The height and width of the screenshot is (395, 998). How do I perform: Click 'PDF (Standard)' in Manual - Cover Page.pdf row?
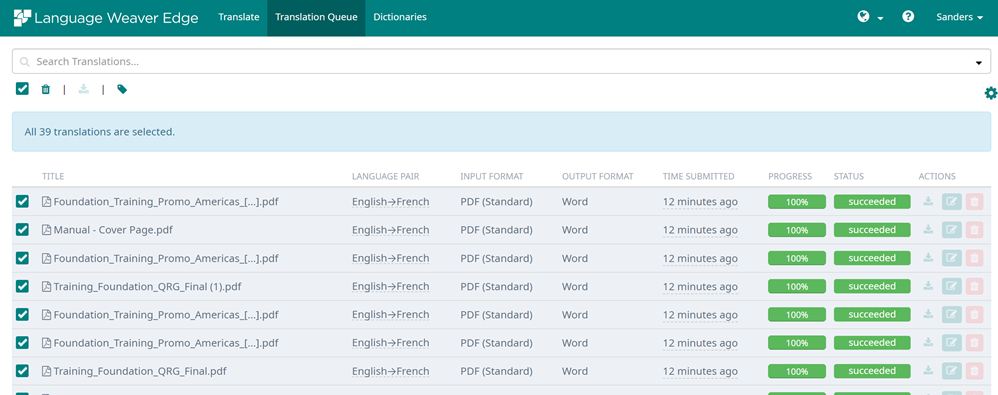496,230
